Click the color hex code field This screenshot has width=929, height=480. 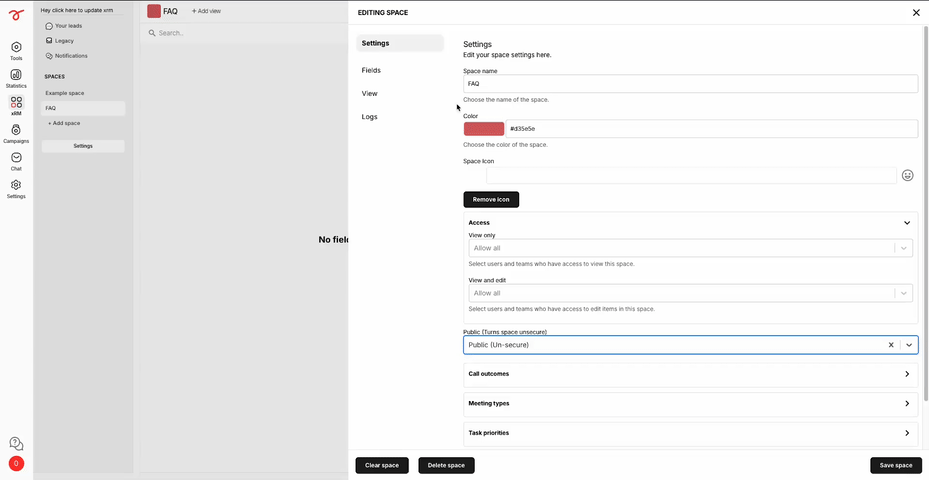[712, 129]
